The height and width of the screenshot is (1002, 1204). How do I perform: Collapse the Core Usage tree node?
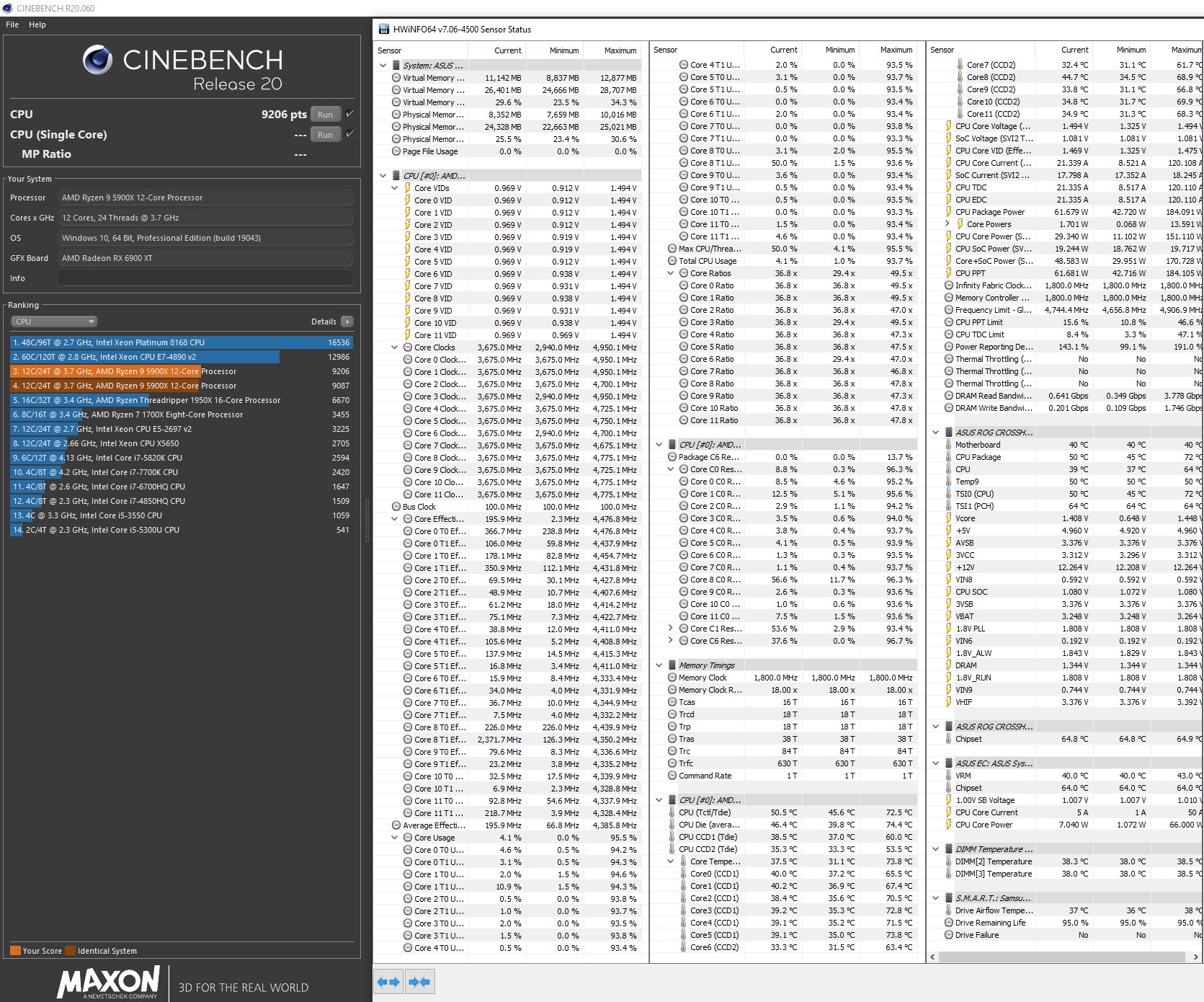[x=395, y=838]
